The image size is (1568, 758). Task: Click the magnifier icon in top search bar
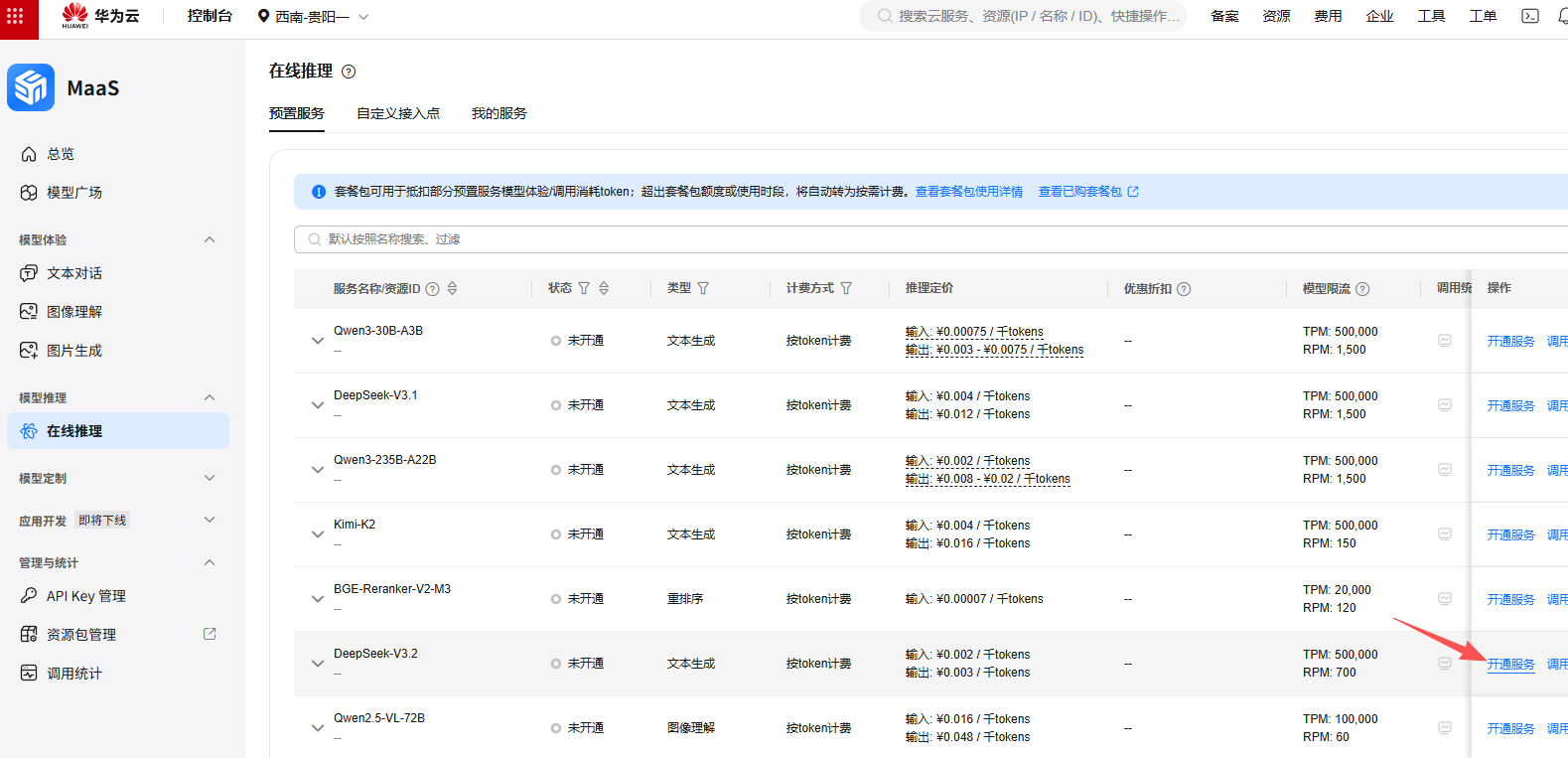tap(884, 16)
